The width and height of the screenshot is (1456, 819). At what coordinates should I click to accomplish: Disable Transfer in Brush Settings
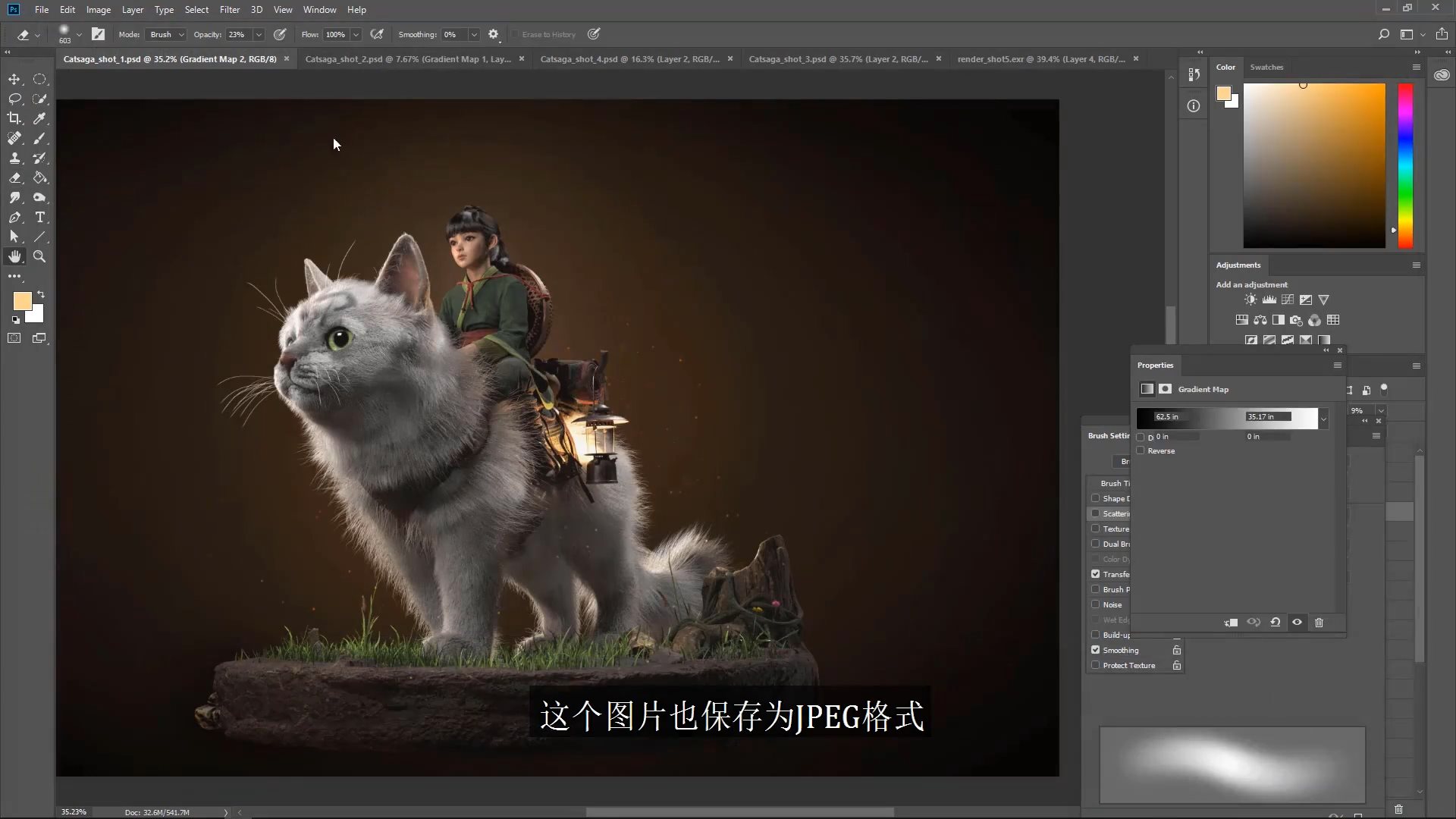[x=1095, y=574]
